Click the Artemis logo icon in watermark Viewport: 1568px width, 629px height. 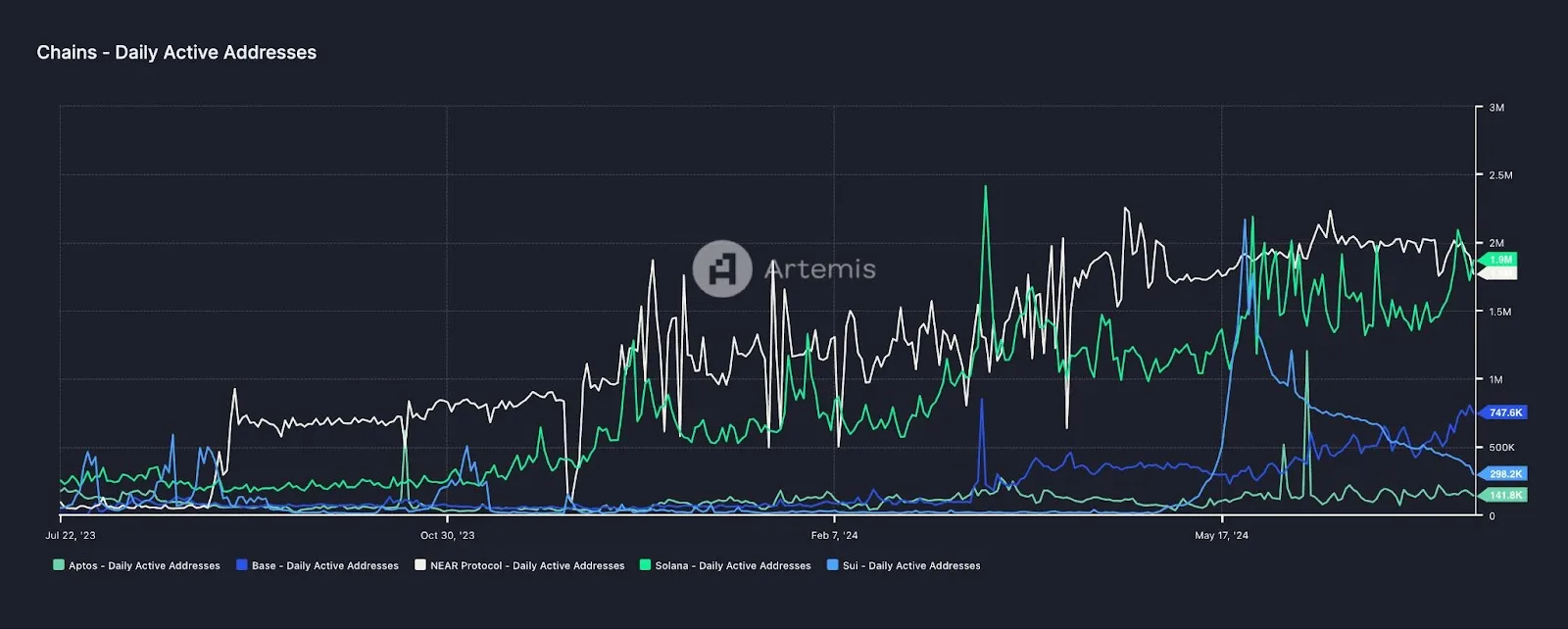[722, 268]
